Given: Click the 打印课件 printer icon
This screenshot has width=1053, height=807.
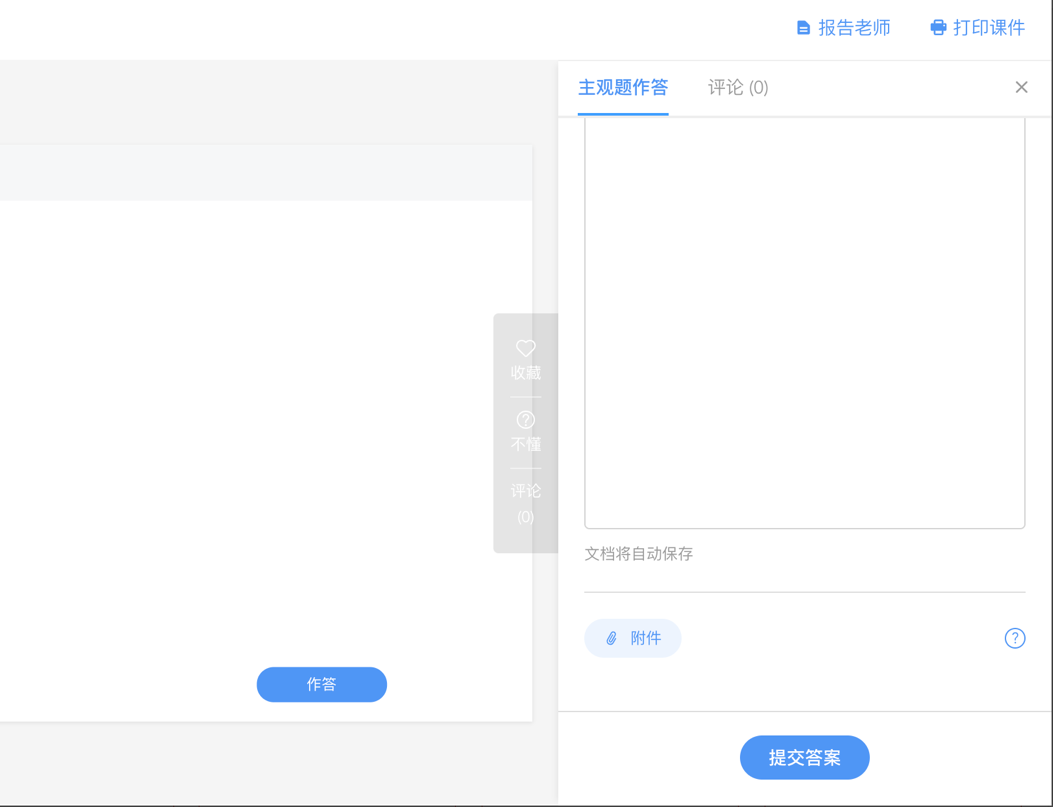Looking at the screenshot, I should coord(938,28).
